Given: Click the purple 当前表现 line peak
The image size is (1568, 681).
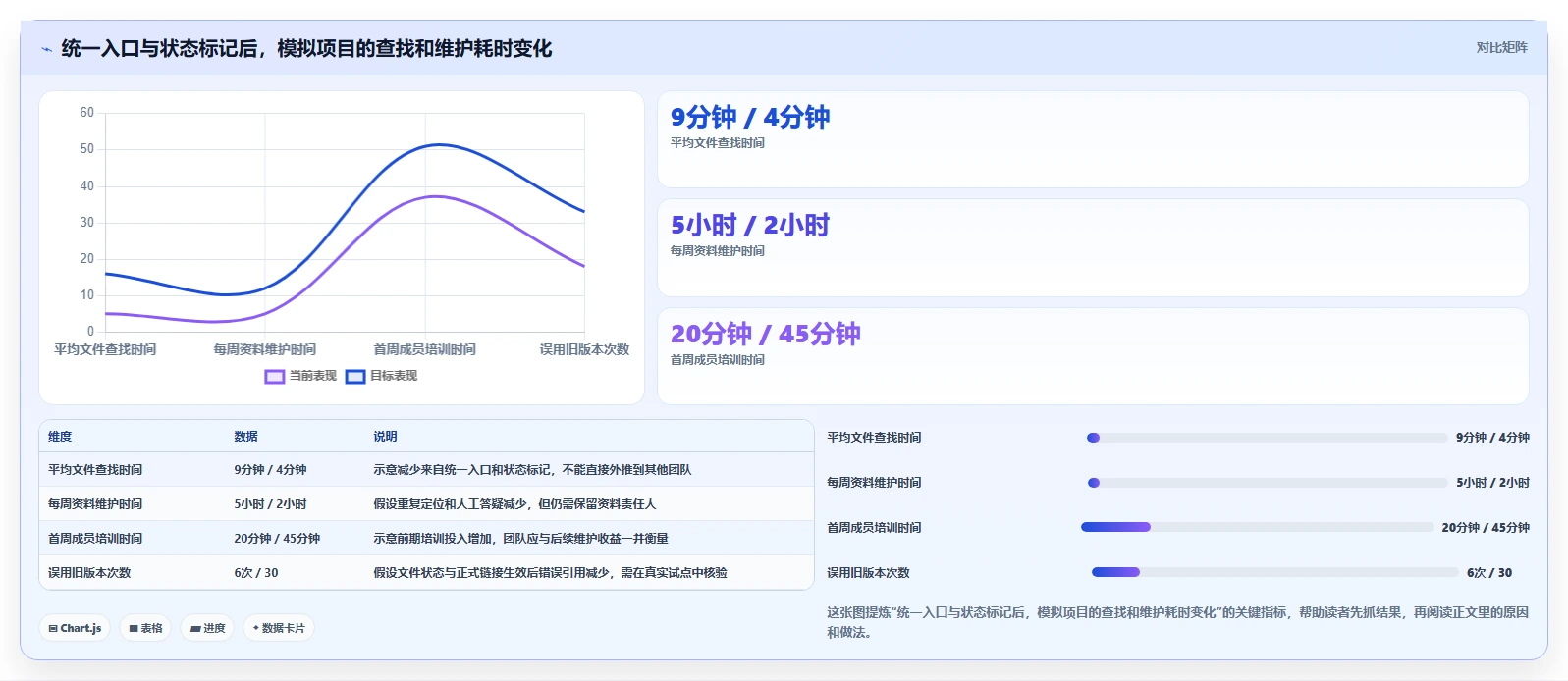Looking at the screenshot, I should [437, 196].
